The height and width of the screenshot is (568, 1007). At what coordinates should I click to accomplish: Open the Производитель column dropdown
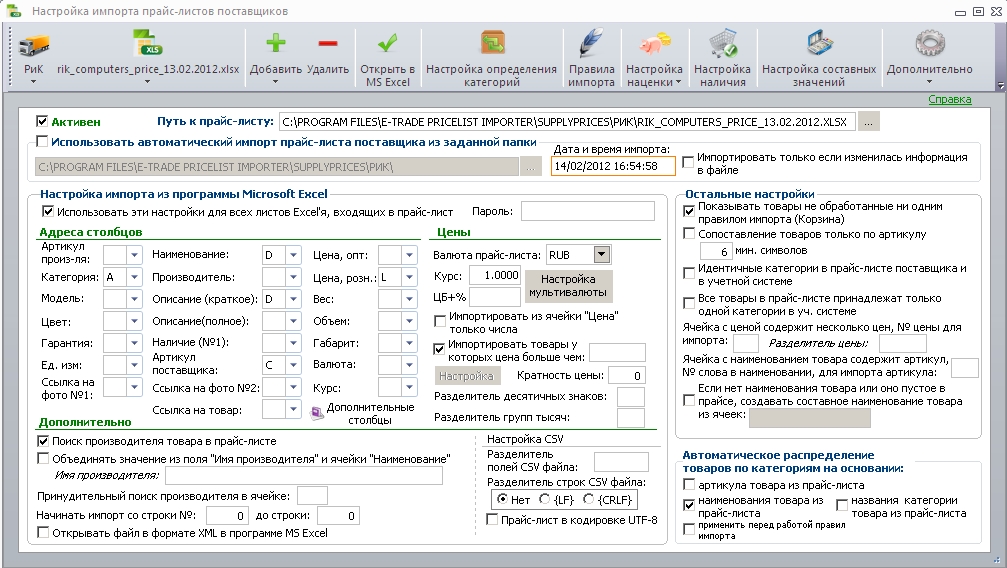pyautogui.click(x=293, y=278)
